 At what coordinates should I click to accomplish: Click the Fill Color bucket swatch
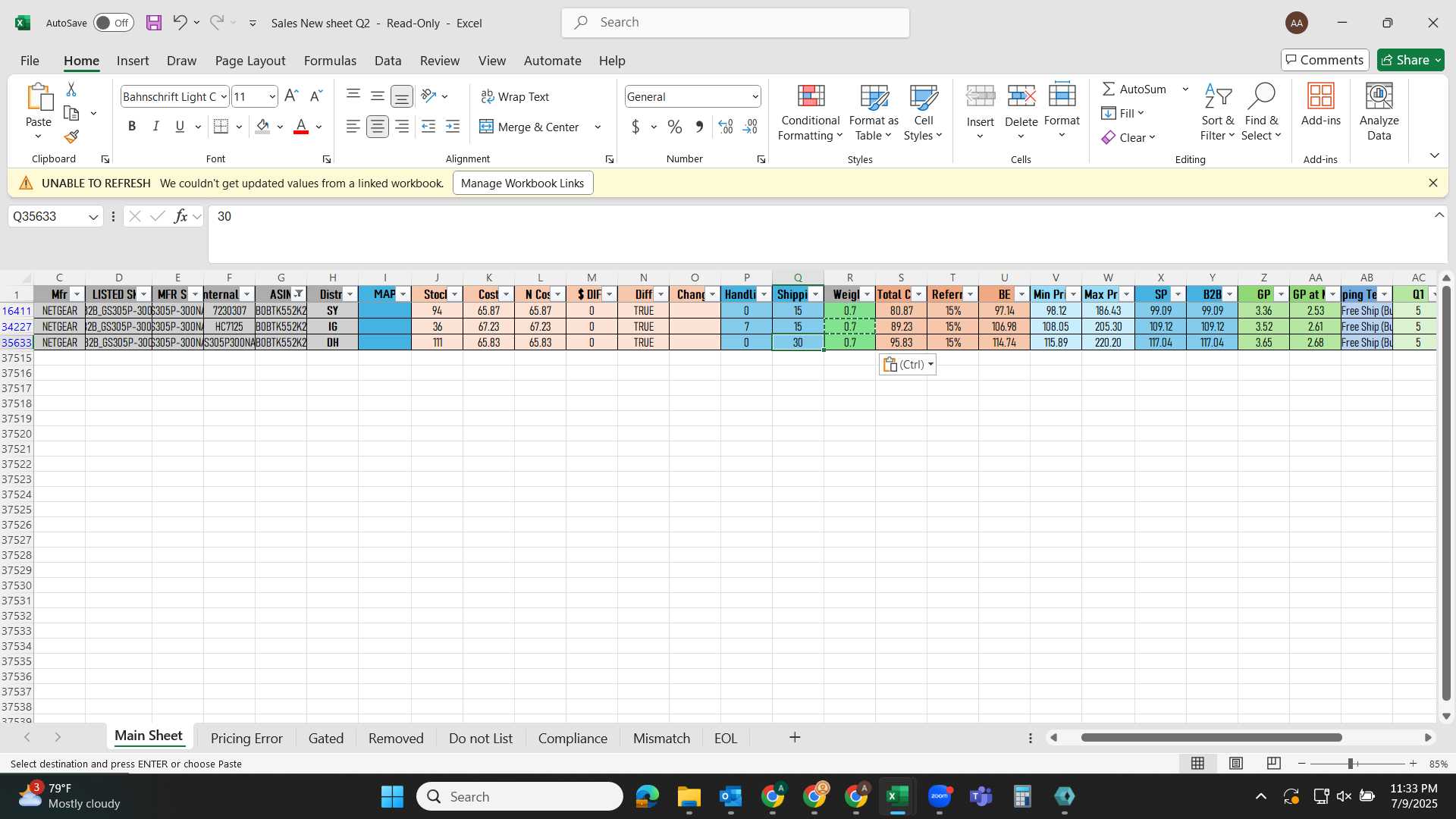tap(262, 127)
